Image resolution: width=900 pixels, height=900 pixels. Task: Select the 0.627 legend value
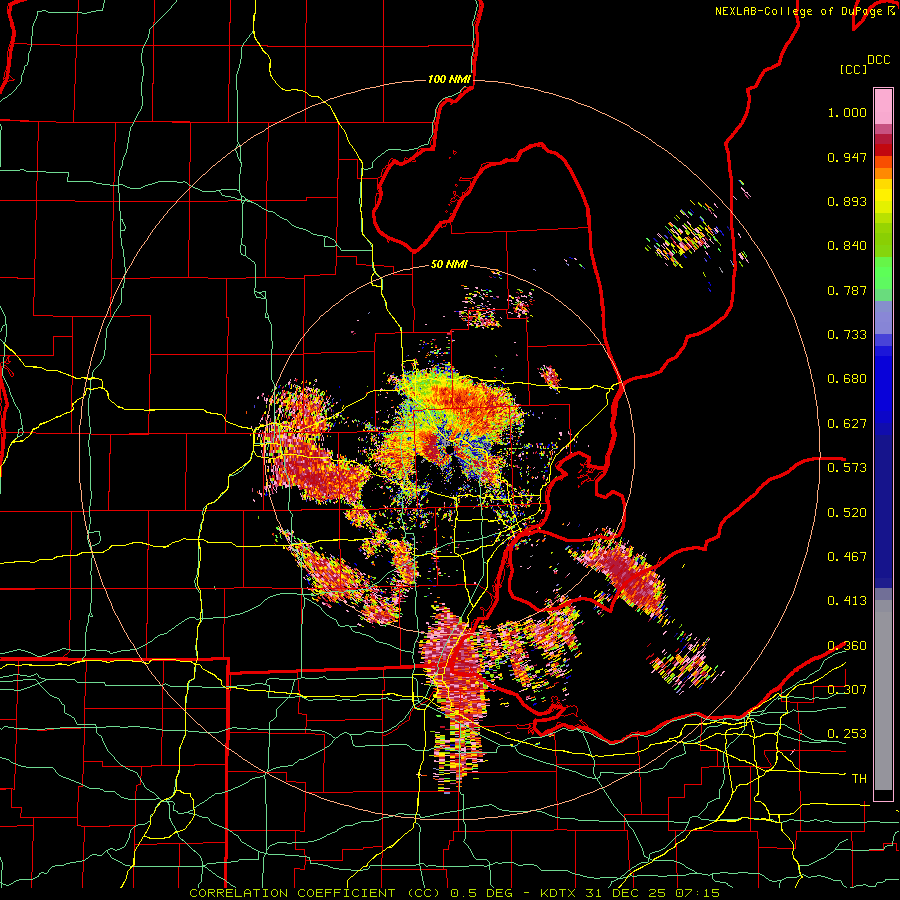pos(847,424)
